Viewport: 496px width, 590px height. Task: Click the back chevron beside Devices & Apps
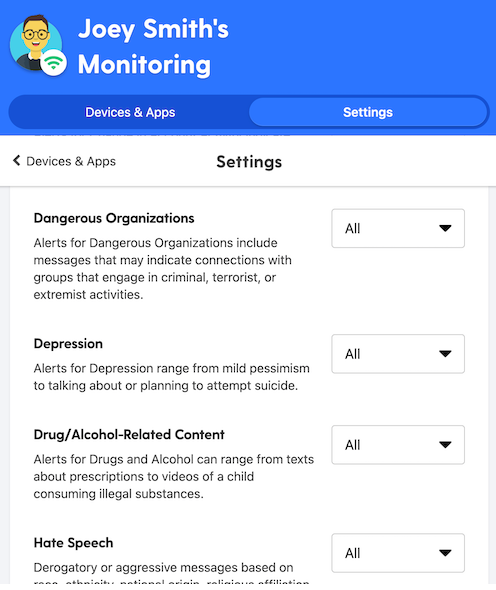17,161
